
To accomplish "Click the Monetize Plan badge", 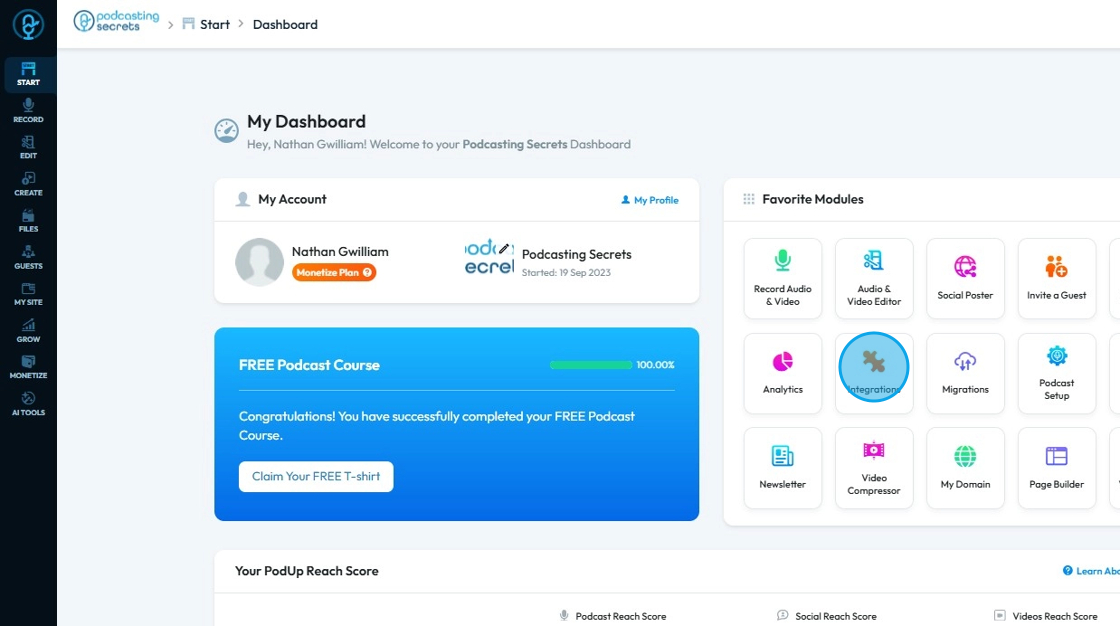I will (334, 272).
